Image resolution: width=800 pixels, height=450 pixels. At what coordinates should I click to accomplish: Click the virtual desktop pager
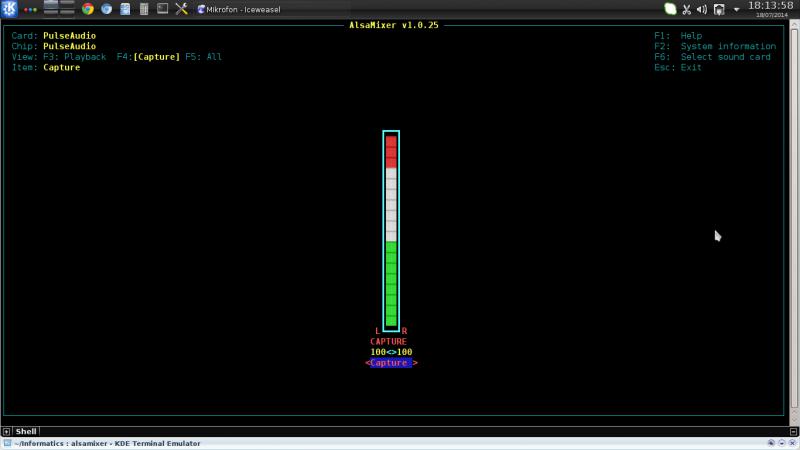[59, 9]
